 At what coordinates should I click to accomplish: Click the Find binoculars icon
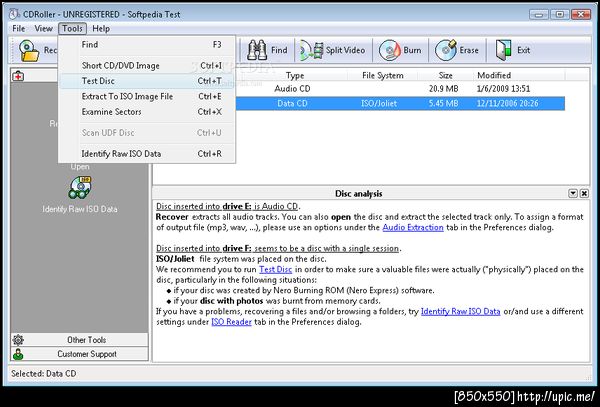(257, 50)
